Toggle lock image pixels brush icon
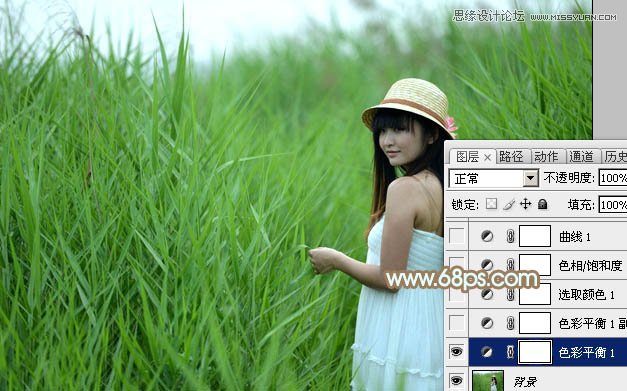 509,204
